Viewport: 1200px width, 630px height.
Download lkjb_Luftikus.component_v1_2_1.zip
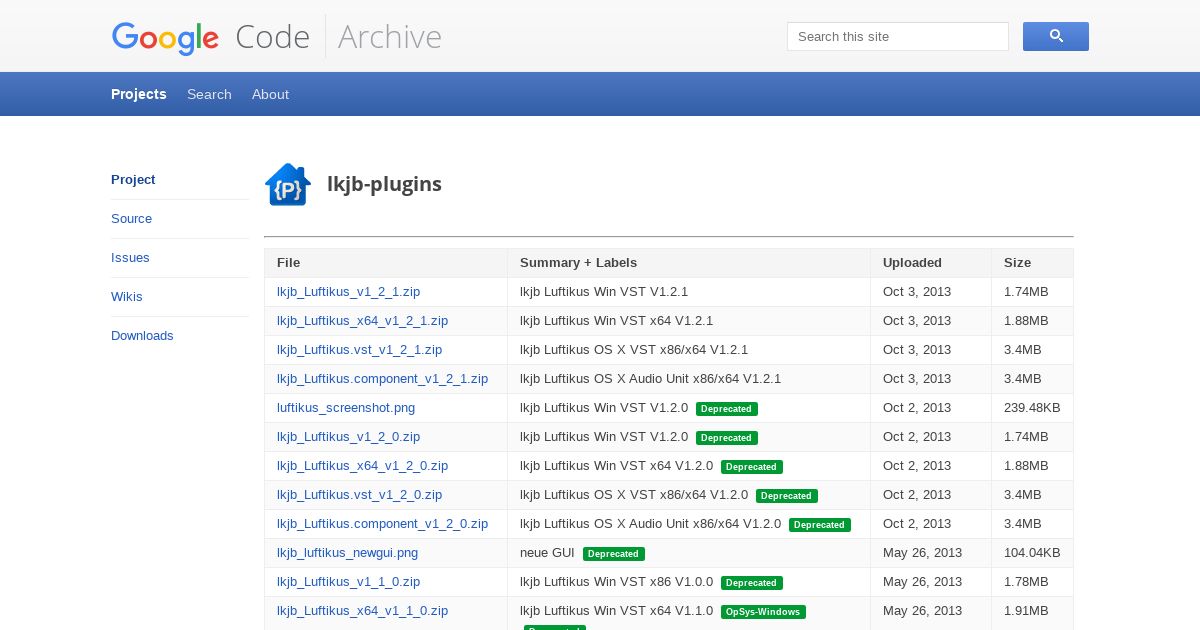coord(382,379)
